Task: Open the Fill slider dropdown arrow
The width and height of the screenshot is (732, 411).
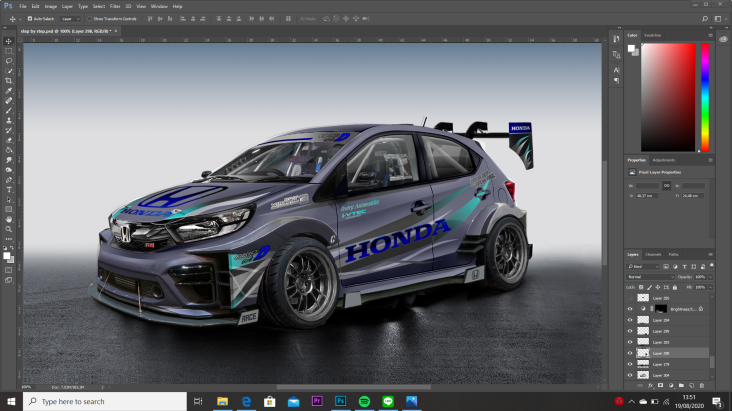Action: (x=711, y=287)
